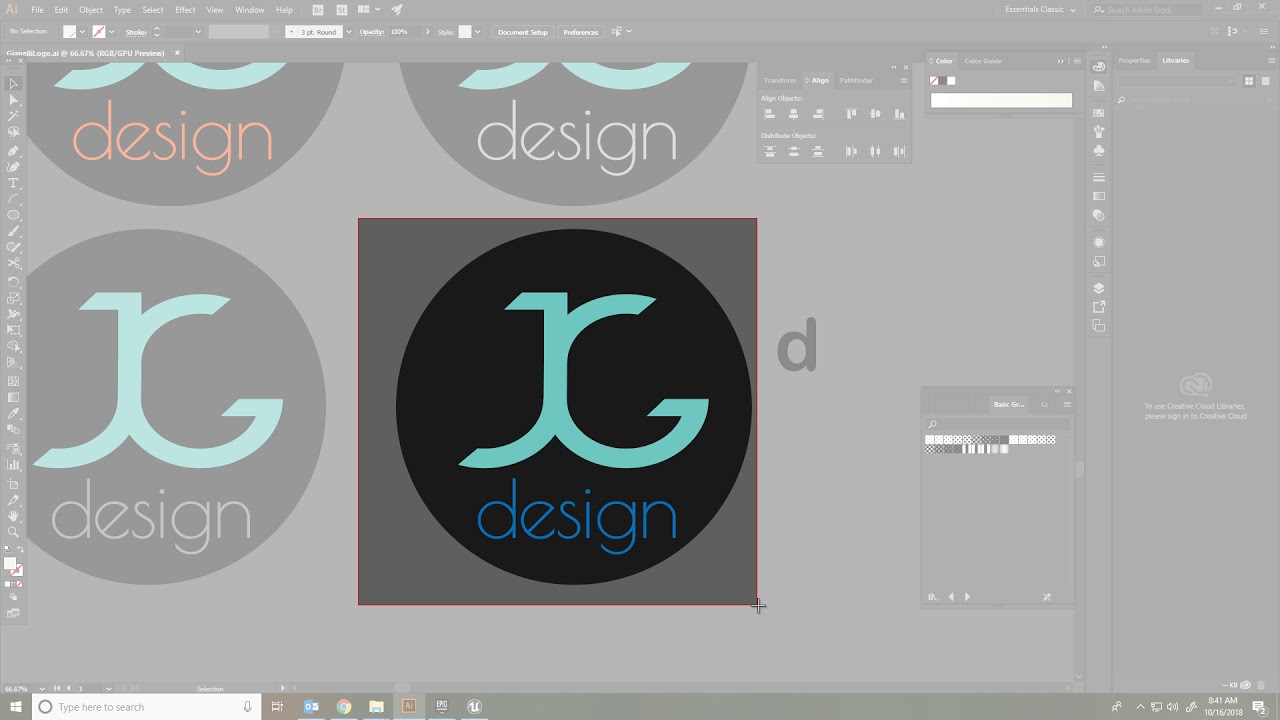
Task: Open the fill color dropdown arrow
Action: (82, 32)
